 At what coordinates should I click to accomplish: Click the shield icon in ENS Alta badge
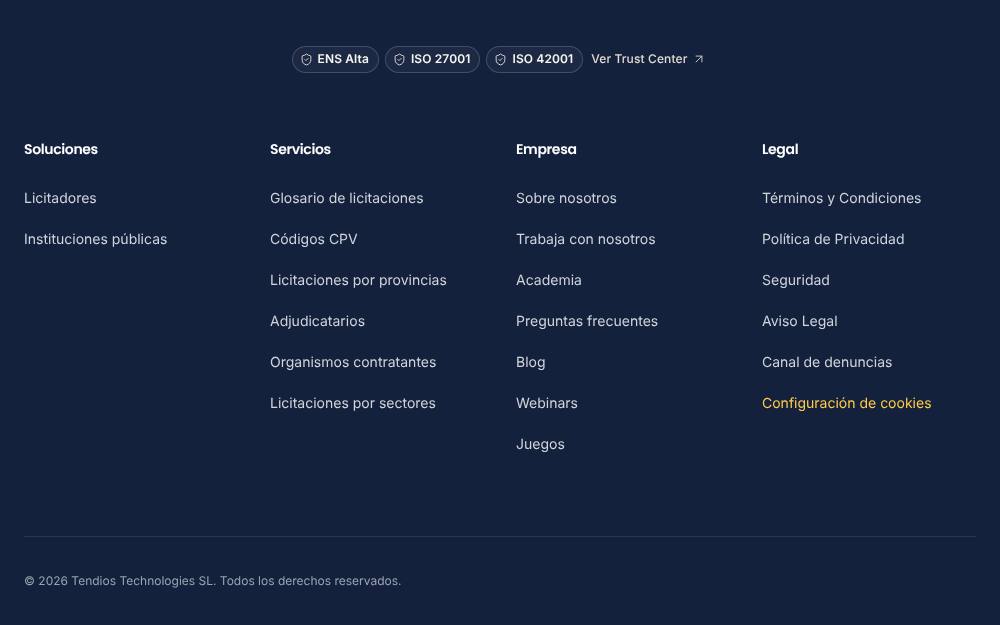click(306, 59)
